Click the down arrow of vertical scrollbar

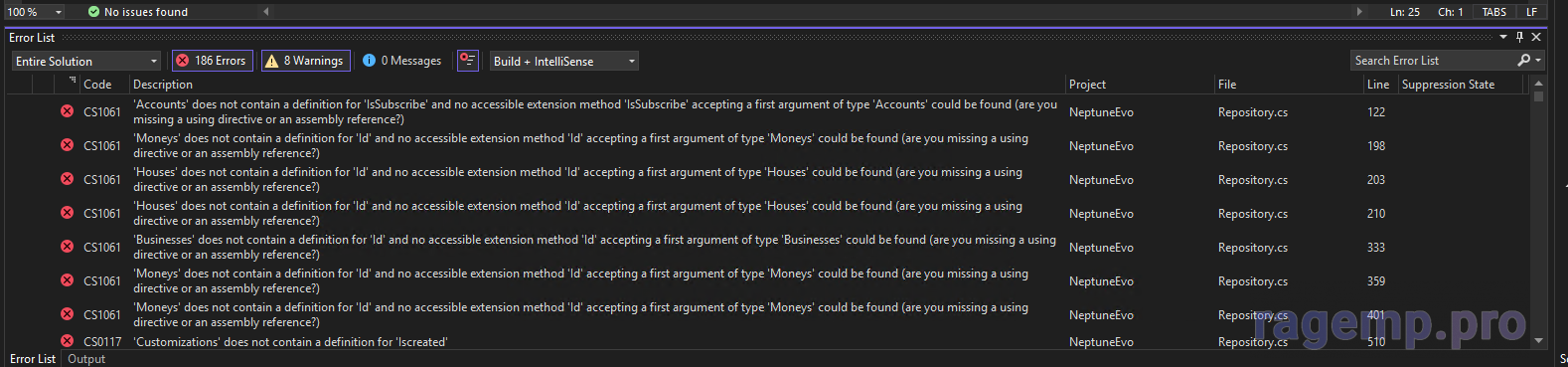[x=1539, y=340]
